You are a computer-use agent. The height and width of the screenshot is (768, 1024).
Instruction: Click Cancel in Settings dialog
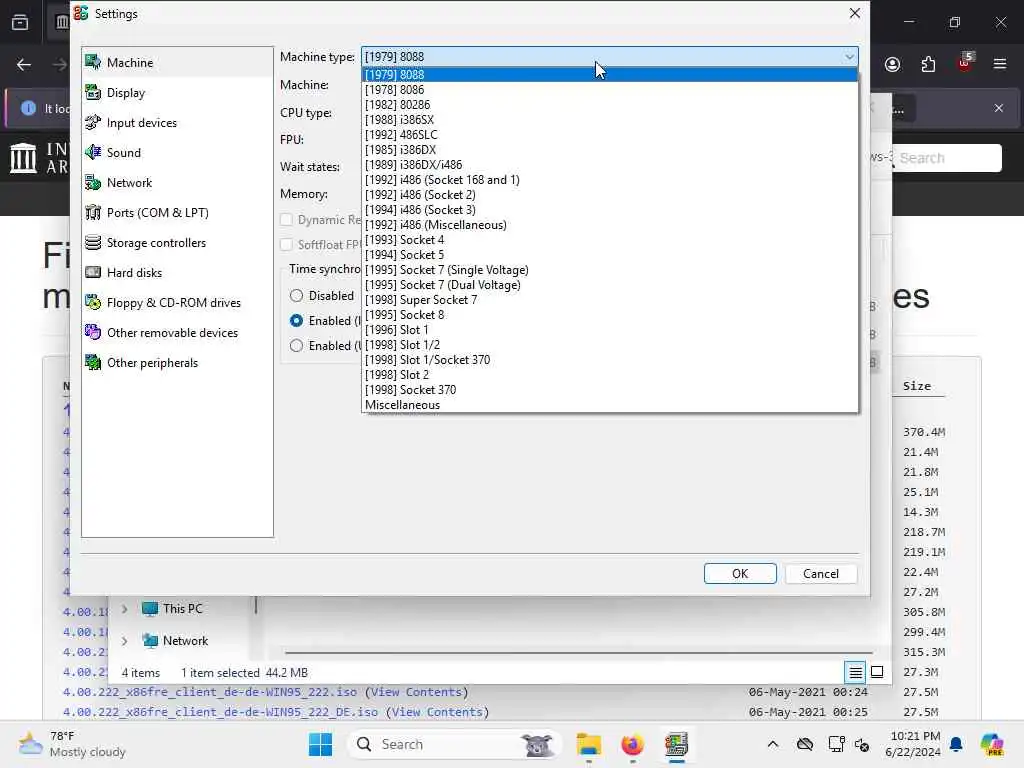pyautogui.click(x=821, y=573)
